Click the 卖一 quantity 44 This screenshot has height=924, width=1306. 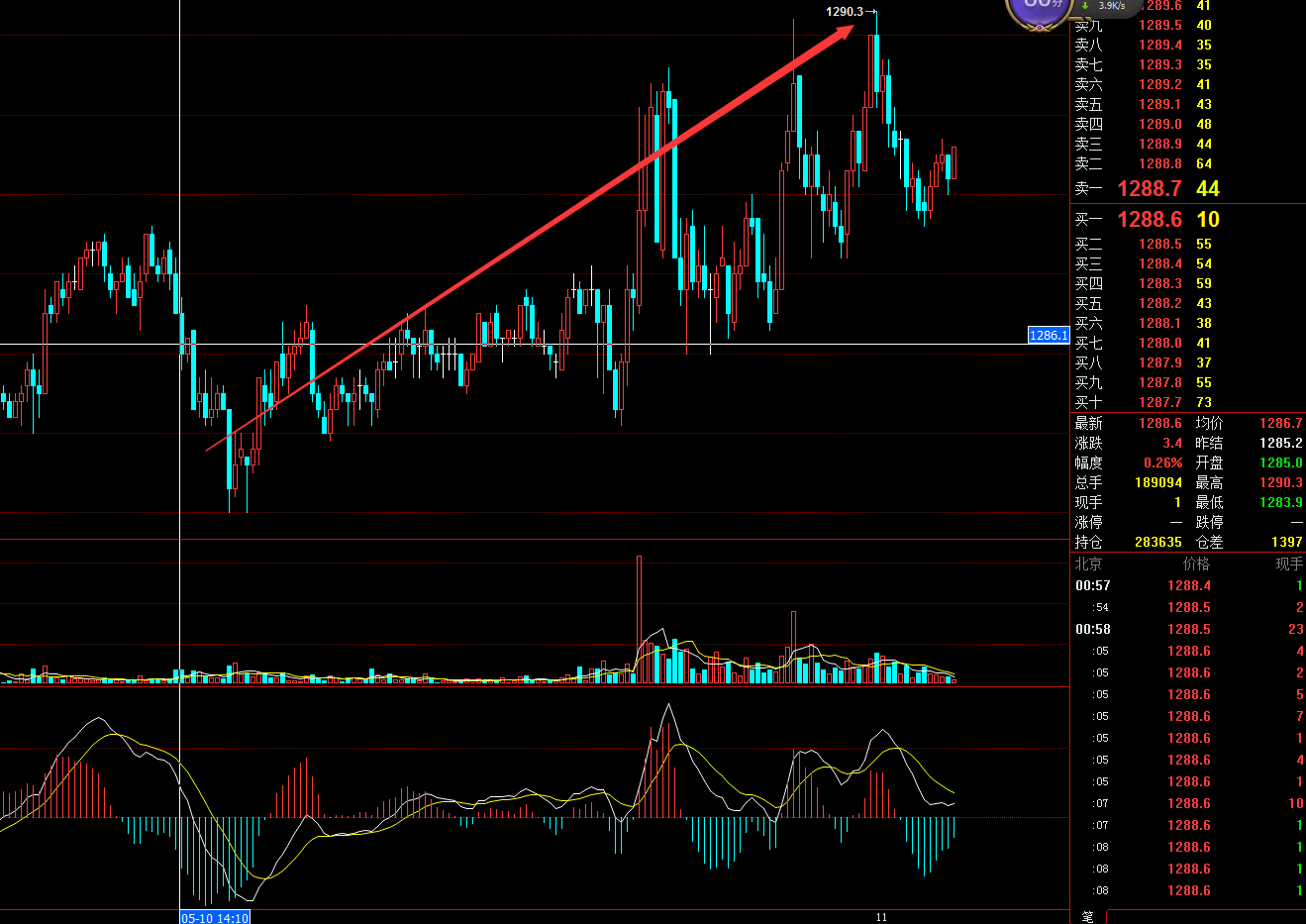coord(1208,188)
